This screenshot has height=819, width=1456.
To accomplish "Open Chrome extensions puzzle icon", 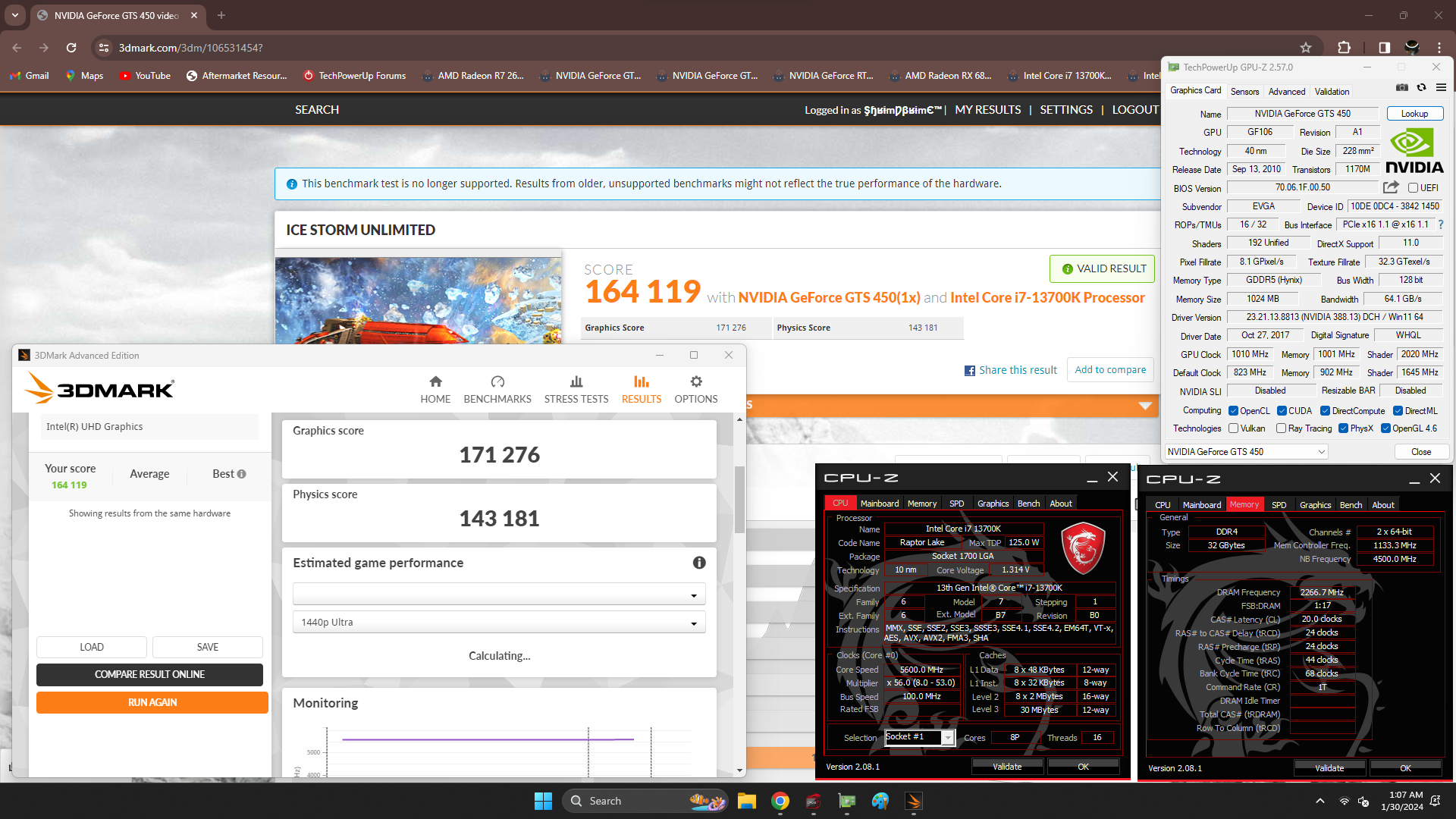I will pyautogui.click(x=1345, y=48).
